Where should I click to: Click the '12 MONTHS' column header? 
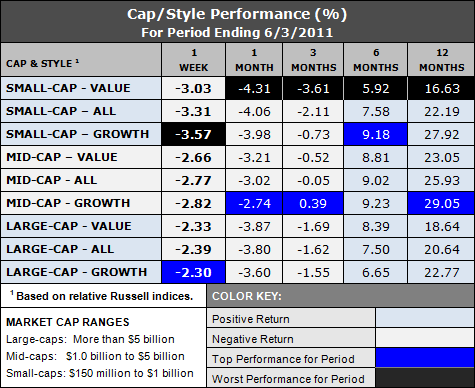click(441, 60)
